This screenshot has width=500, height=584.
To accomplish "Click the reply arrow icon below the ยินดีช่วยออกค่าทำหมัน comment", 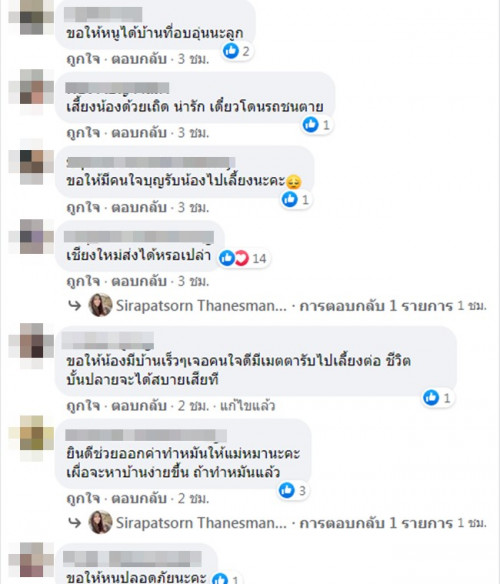I will pos(75,523).
